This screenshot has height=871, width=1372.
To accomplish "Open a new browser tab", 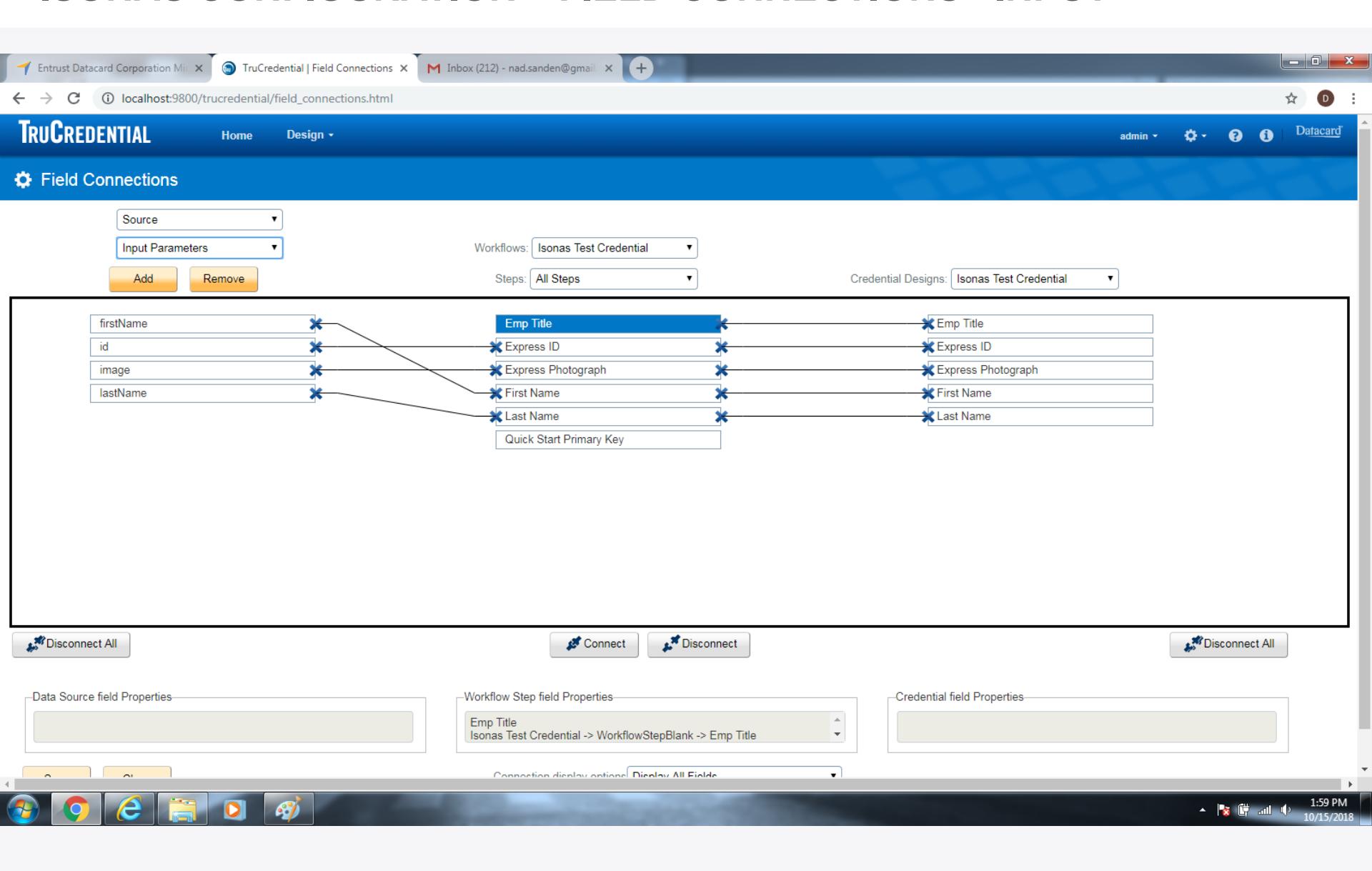I will pos(641,68).
